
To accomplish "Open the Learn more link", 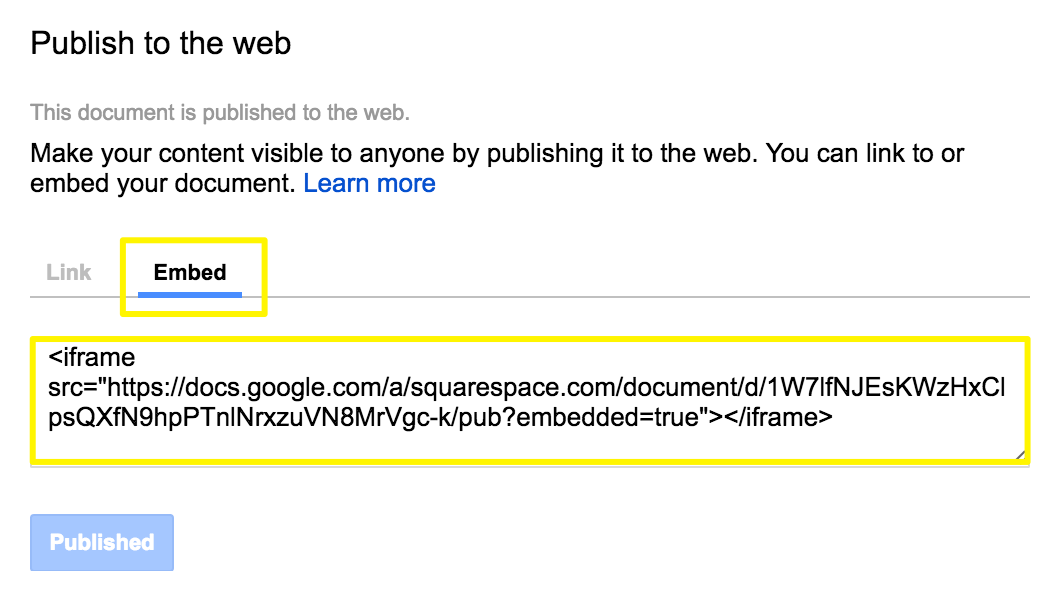I will [369, 184].
